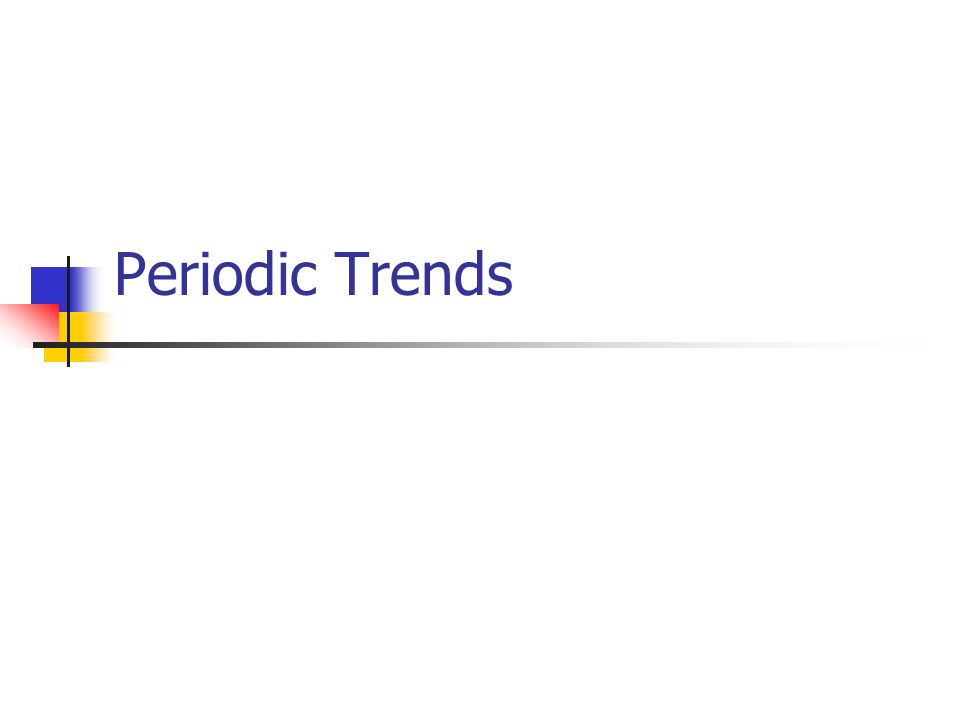Click the final letter "s" in Trends
This screenshot has width=960, height=720.
502,279
